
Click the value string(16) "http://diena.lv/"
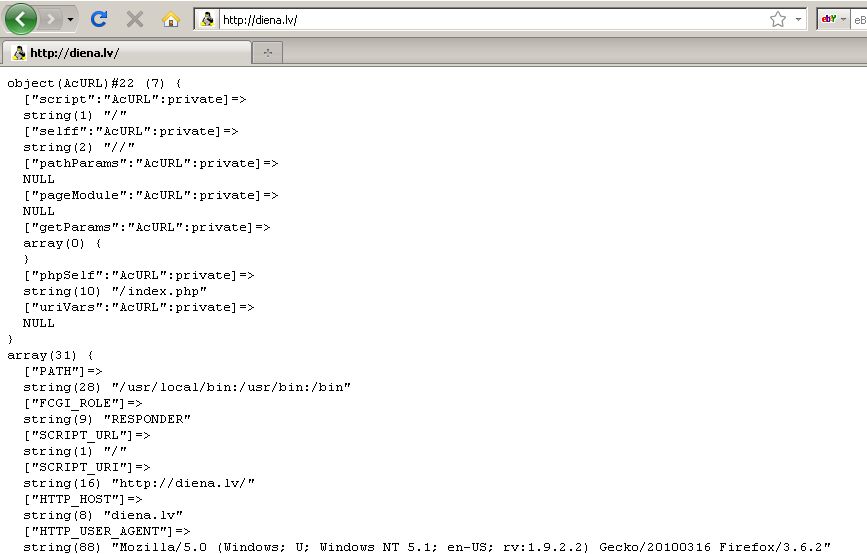pyautogui.click(x=139, y=484)
